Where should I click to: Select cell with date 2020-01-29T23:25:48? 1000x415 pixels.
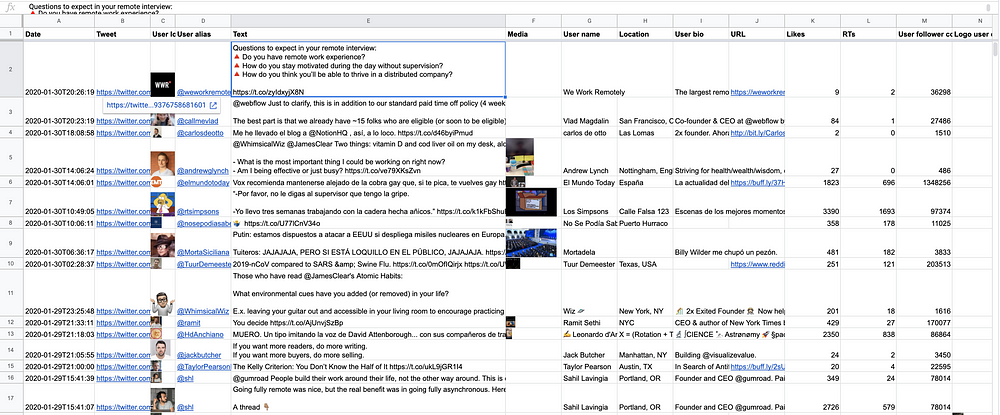59,293
